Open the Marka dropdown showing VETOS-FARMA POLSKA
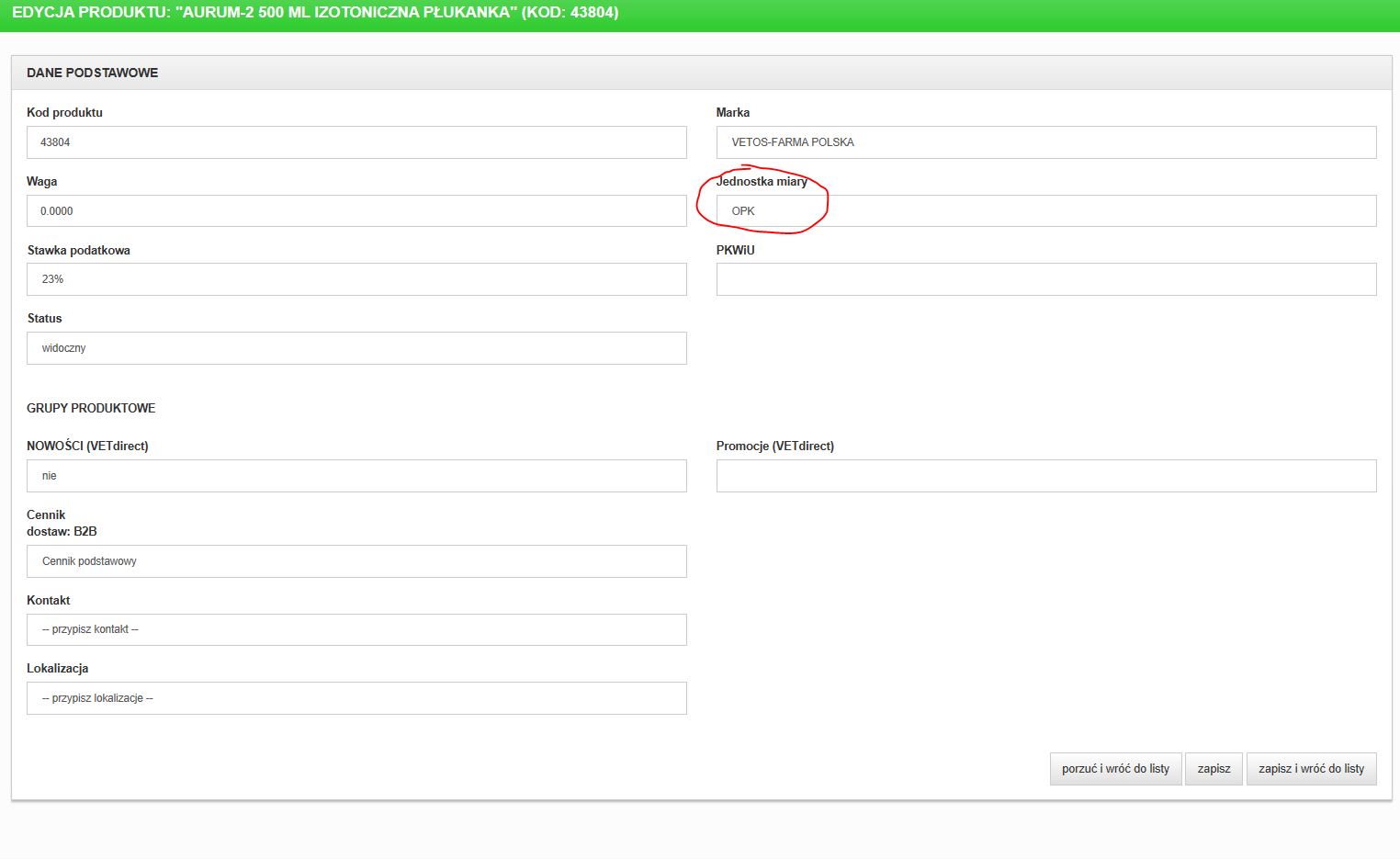Viewport: 1400px width, 859px height. (x=1045, y=142)
